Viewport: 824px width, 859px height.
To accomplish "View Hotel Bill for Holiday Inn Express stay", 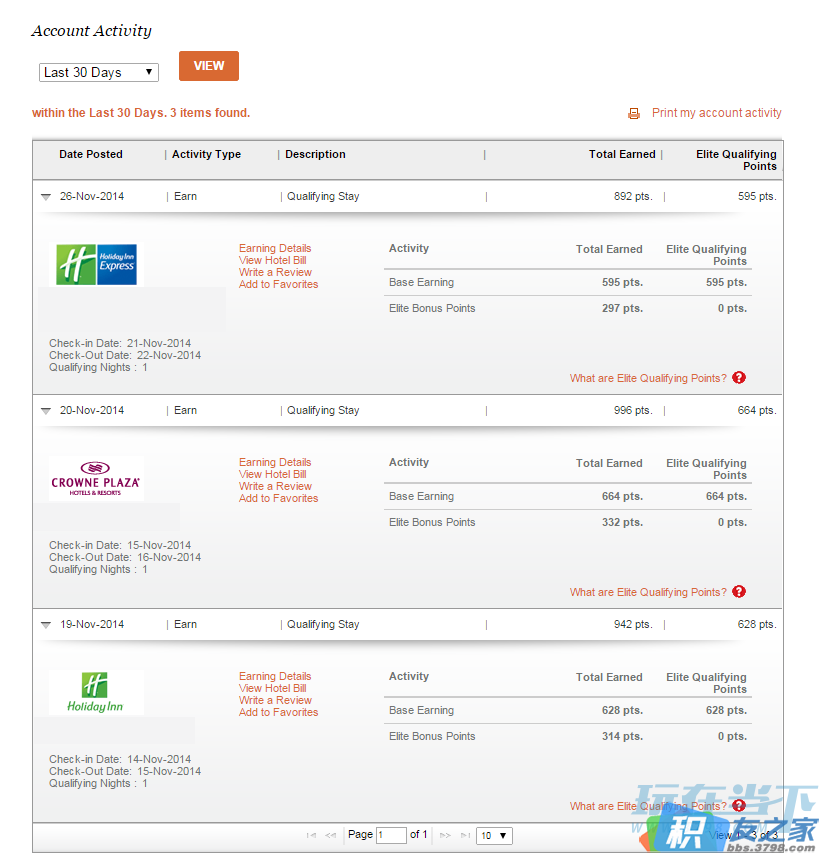I will pos(273,260).
